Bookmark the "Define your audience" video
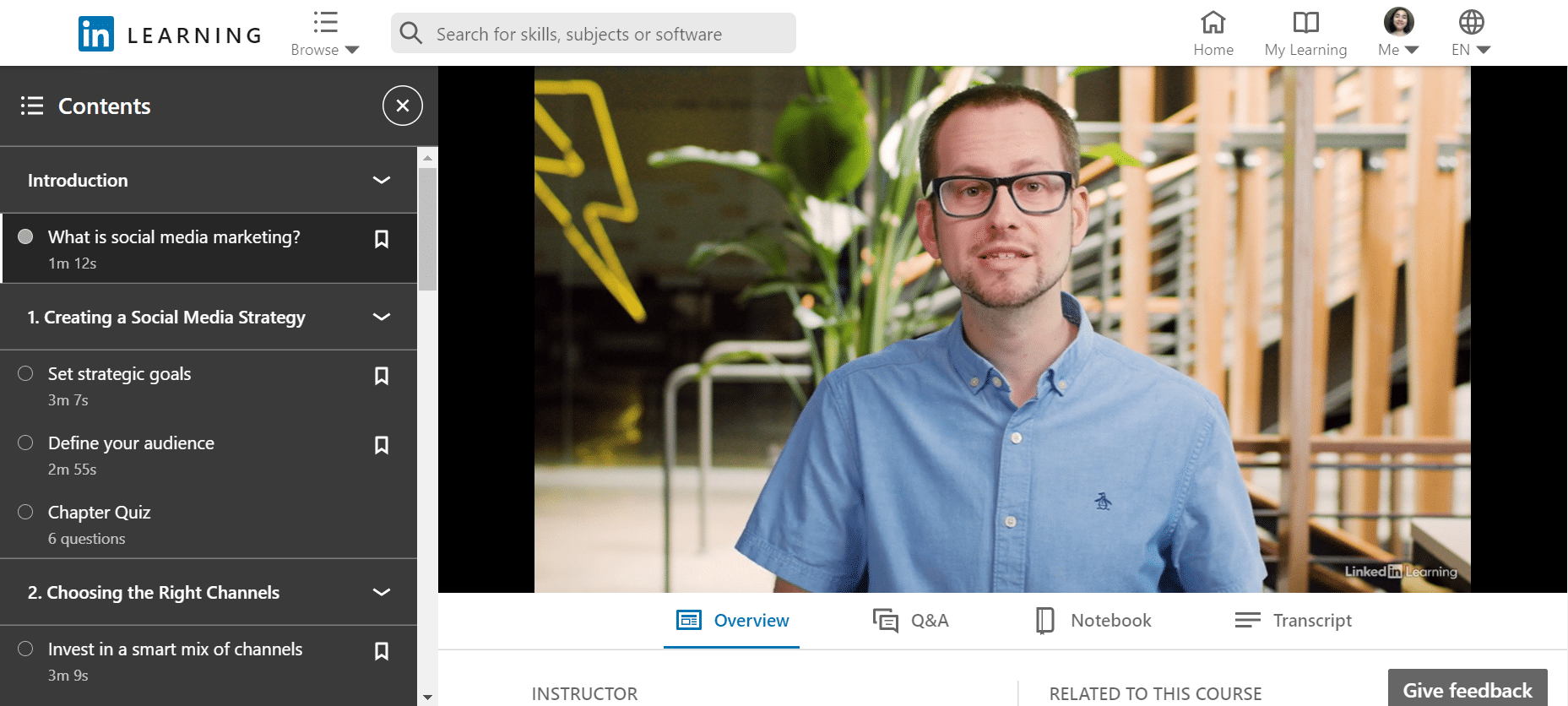Screen dimensions: 1568x706 tap(382, 445)
